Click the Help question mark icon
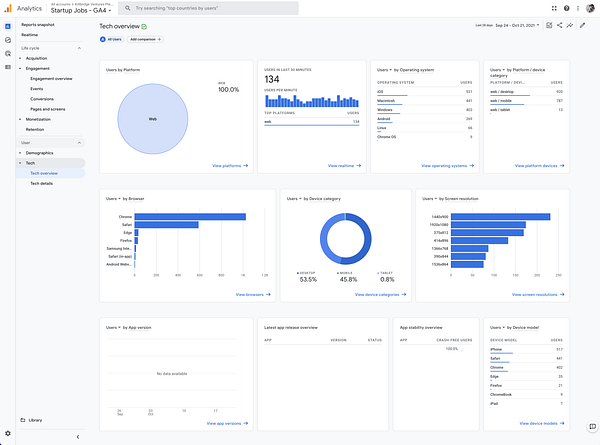 coord(565,8)
